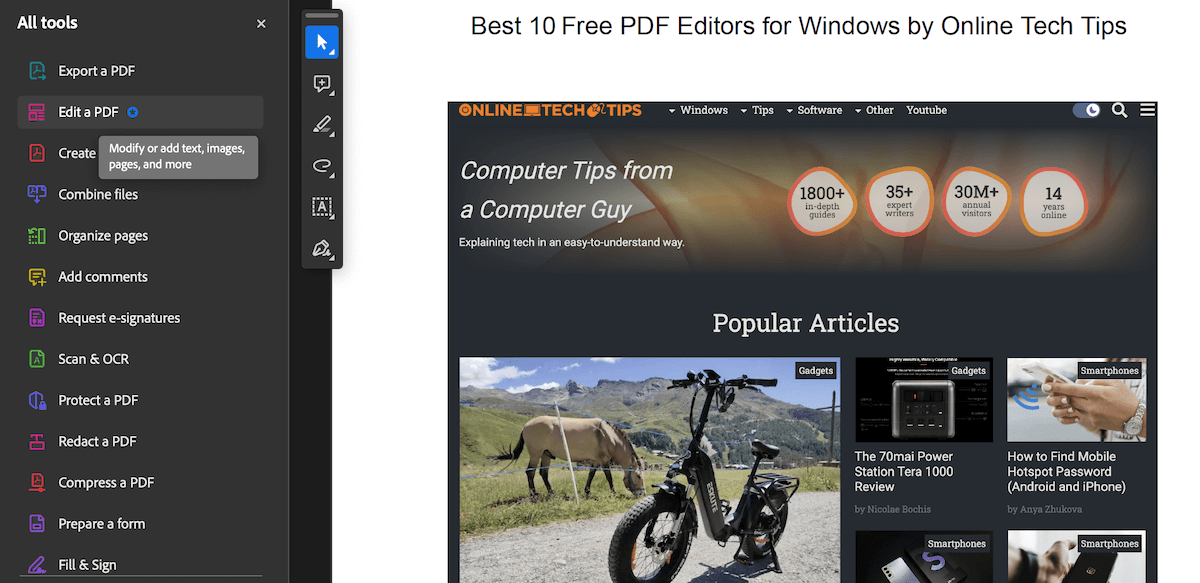Open the Prepare a form label

[x=102, y=524]
